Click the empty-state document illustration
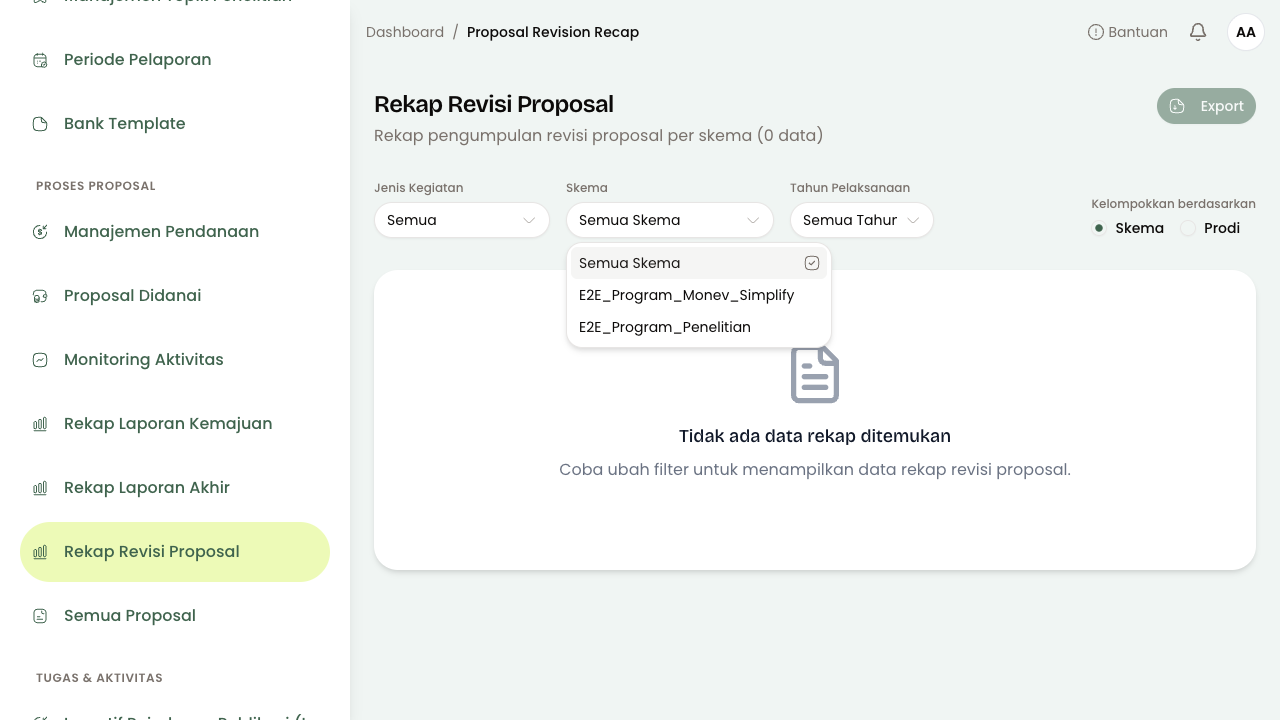Screen dimensions: 1280x720 coord(815,375)
